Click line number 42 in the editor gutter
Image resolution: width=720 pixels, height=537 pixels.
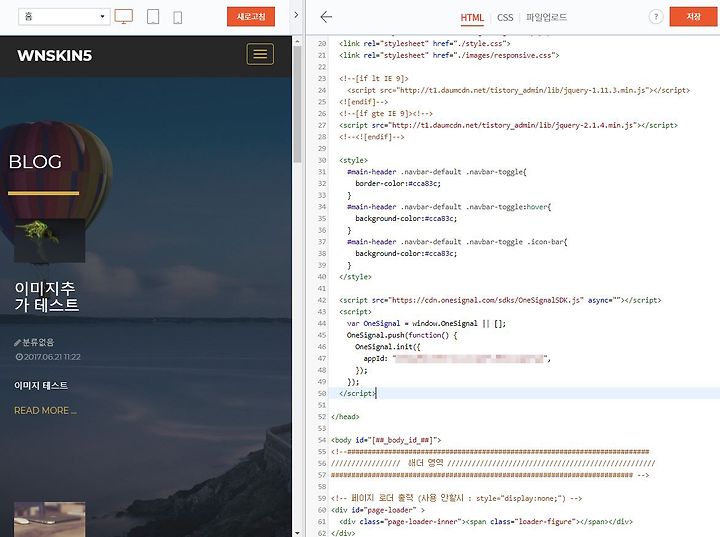pos(321,300)
